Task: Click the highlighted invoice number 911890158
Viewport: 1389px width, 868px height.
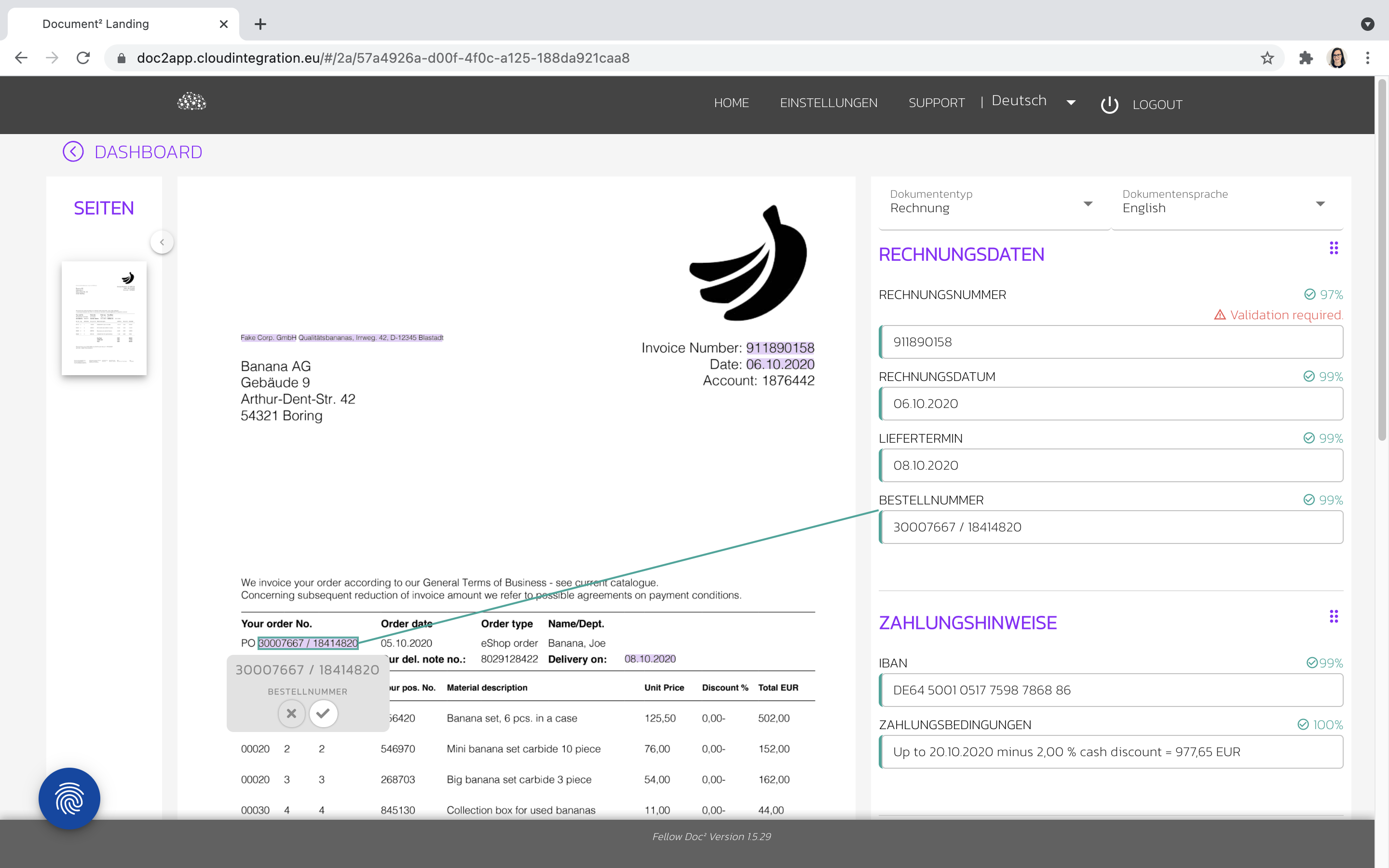Action: click(x=779, y=348)
